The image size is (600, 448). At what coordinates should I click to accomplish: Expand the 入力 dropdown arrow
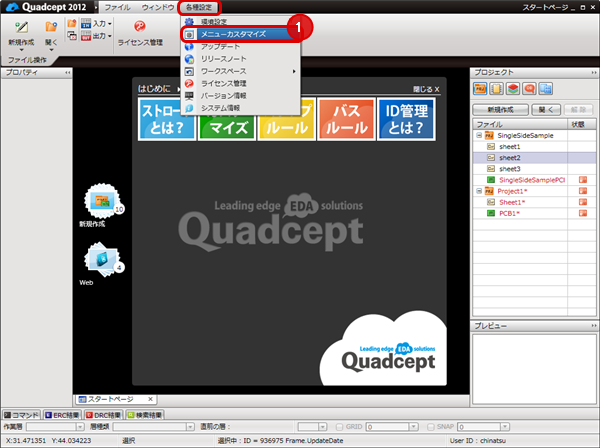pos(109,24)
